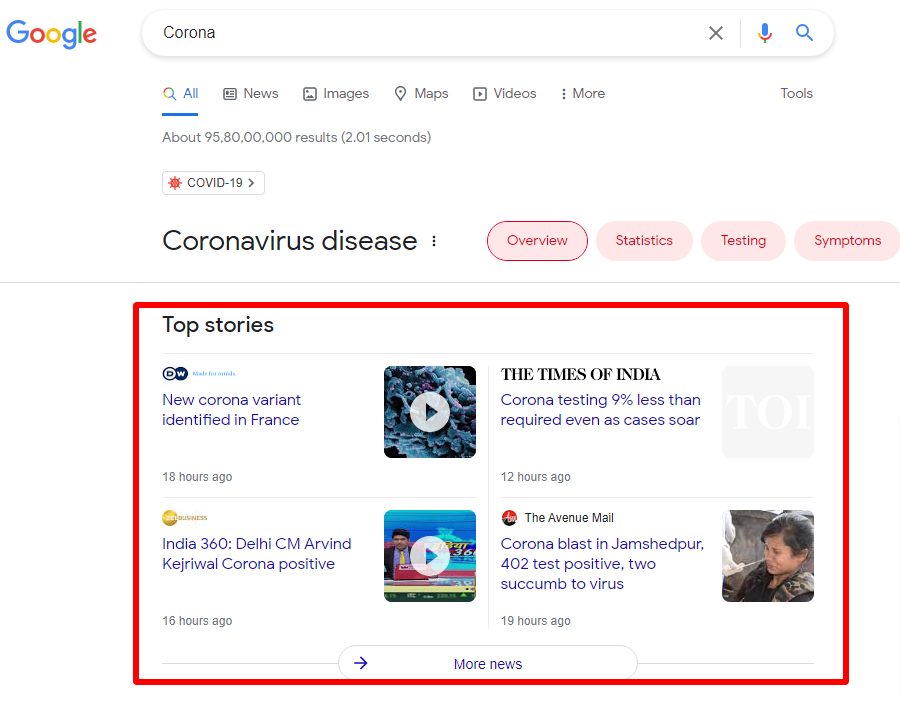Click the Top stories heading
The width and height of the screenshot is (900, 716).
point(218,325)
